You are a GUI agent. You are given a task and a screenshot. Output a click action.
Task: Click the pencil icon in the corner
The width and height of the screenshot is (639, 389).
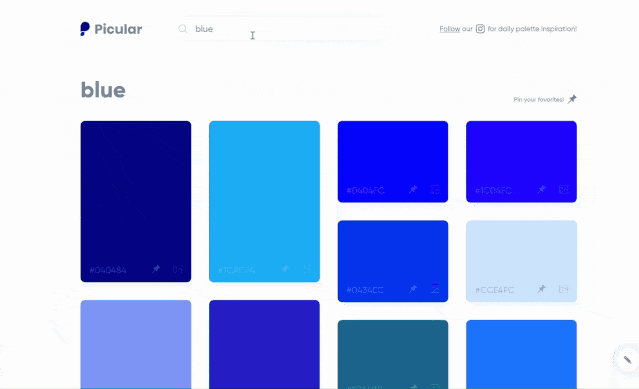tap(627, 360)
